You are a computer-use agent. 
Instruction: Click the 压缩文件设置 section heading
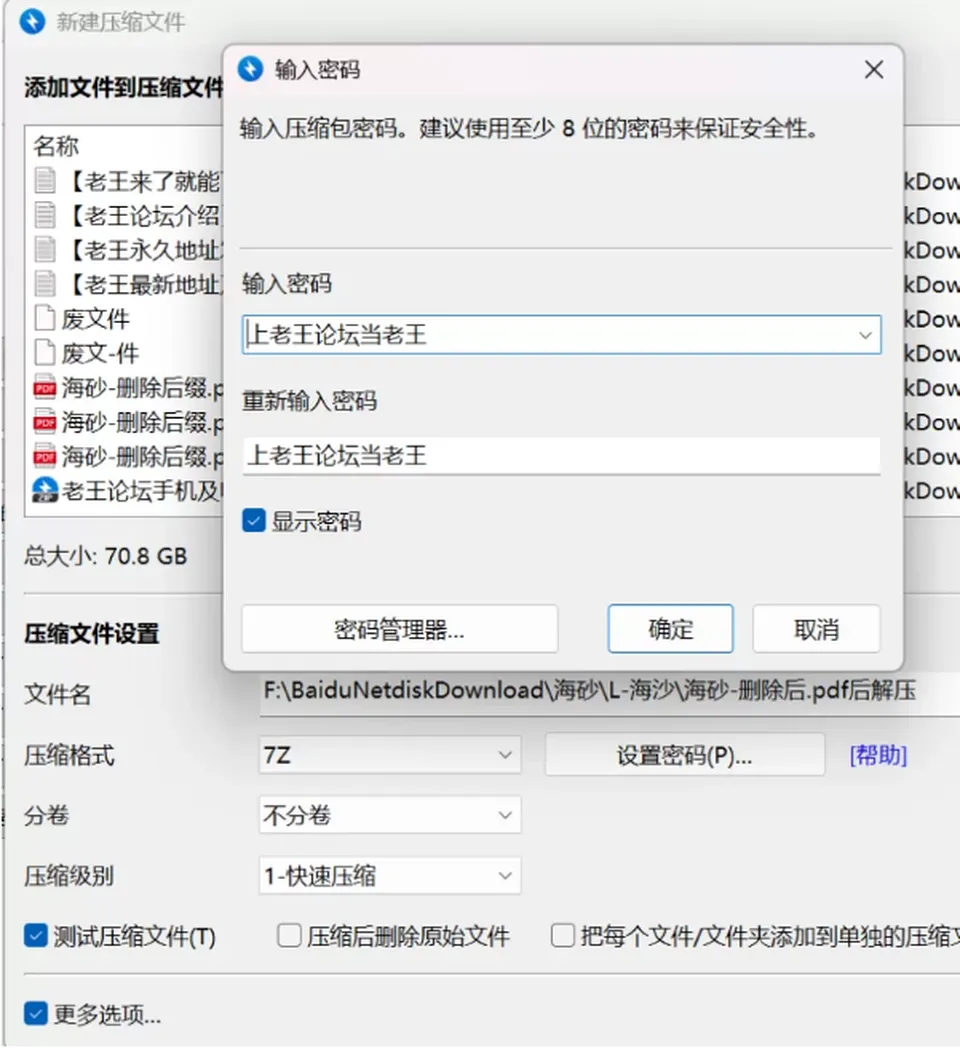click(92, 633)
